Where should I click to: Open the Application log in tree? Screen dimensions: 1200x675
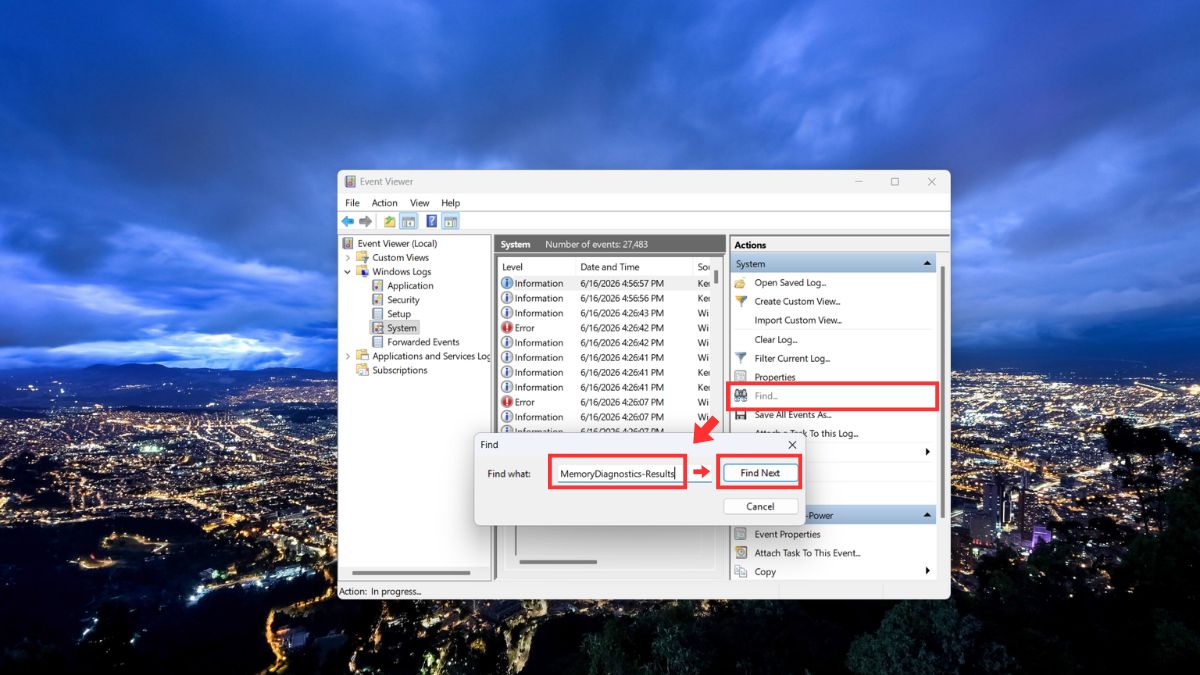410,286
